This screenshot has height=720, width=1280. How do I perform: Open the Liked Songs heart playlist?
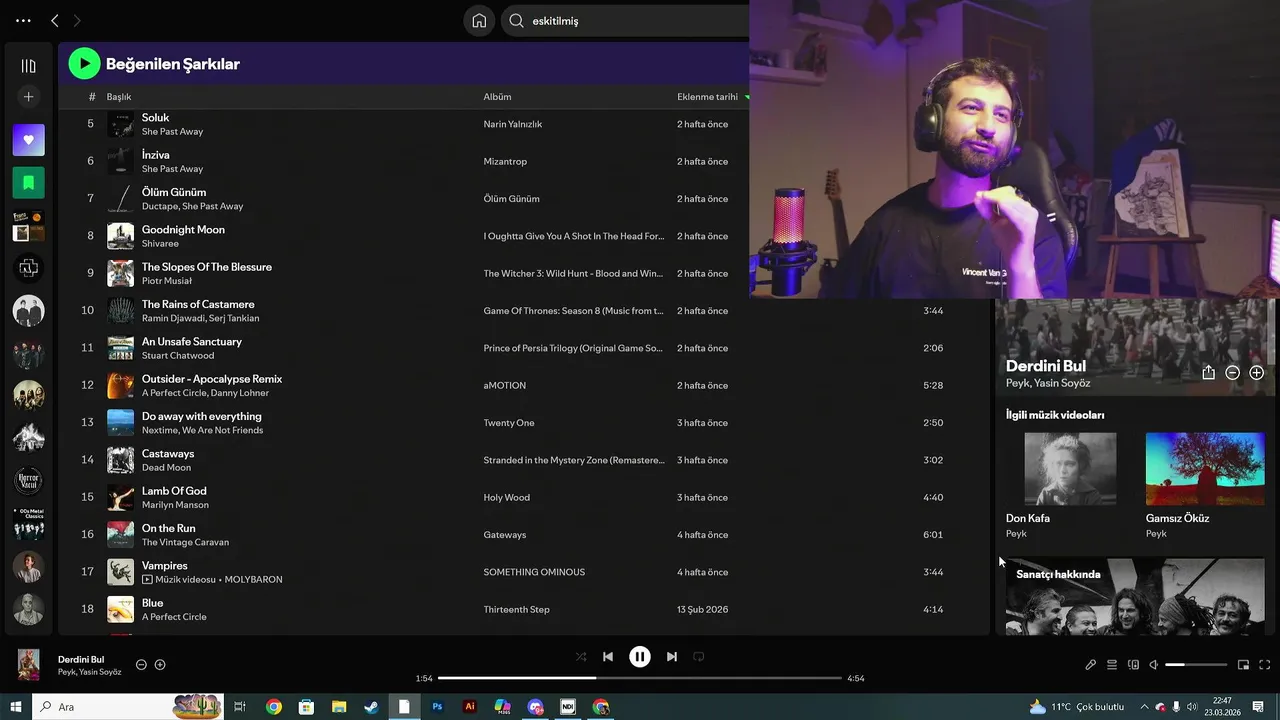click(x=28, y=140)
